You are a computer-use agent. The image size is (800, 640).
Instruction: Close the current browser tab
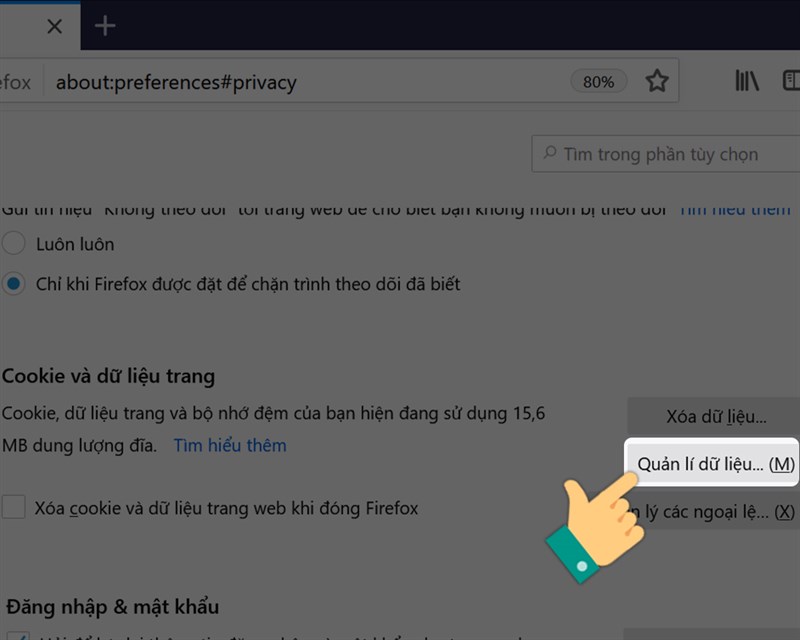(x=55, y=26)
